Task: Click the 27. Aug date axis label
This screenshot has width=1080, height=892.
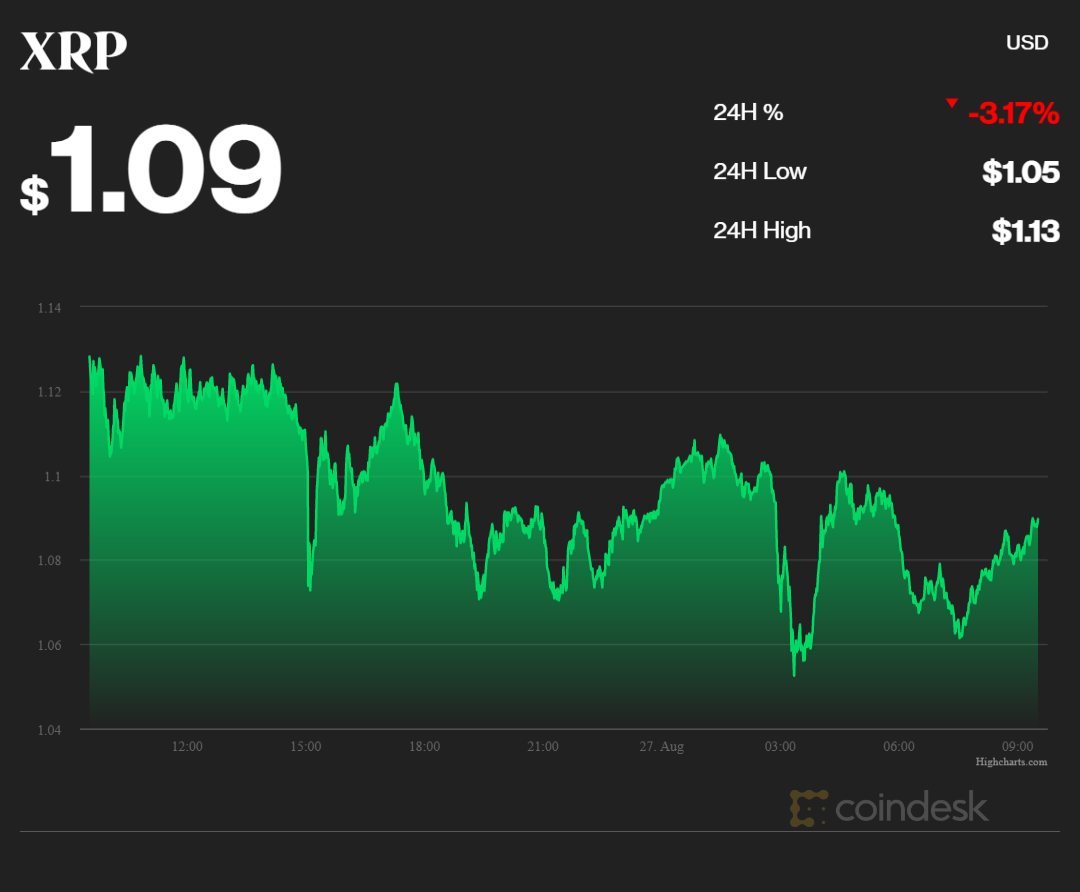Action: click(662, 747)
